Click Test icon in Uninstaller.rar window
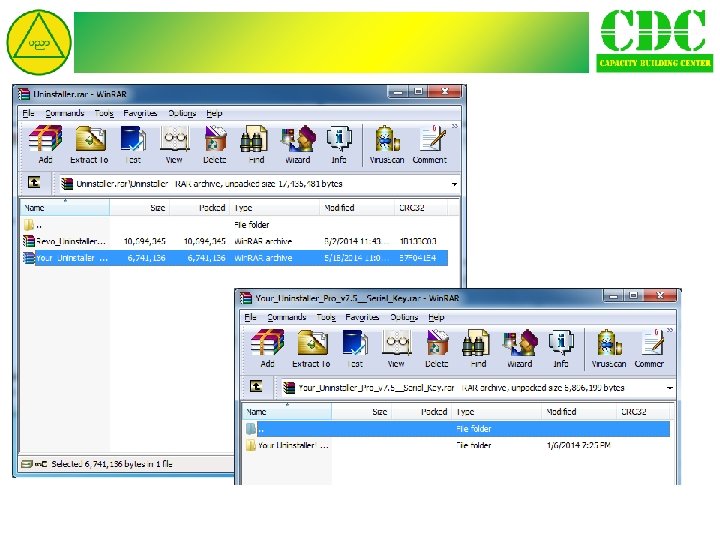The image size is (720, 540). (133, 145)
